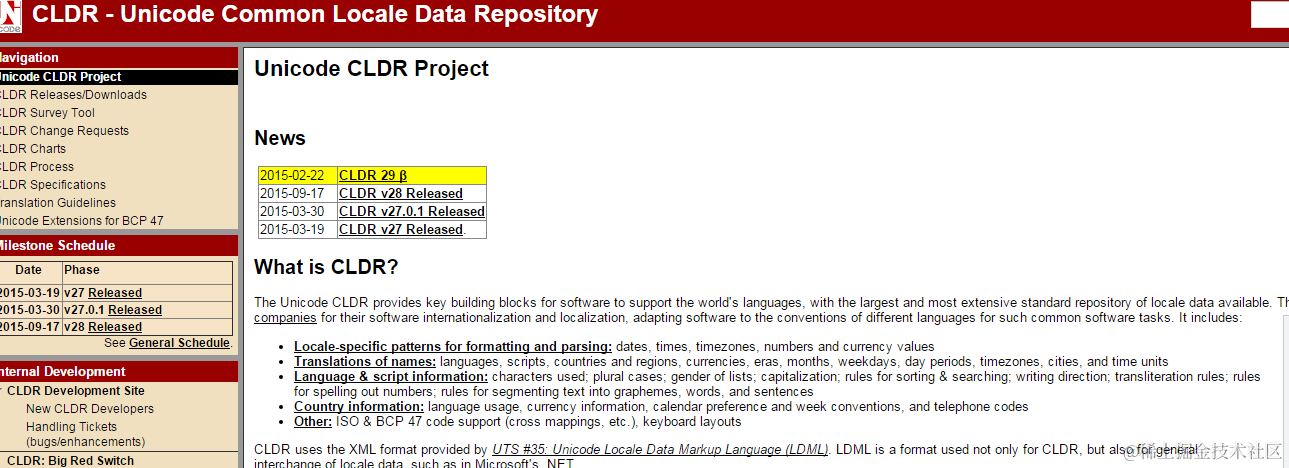Open CLDR Development Site link
This screenshot has width=1289, height=468.
pos(76,391)
